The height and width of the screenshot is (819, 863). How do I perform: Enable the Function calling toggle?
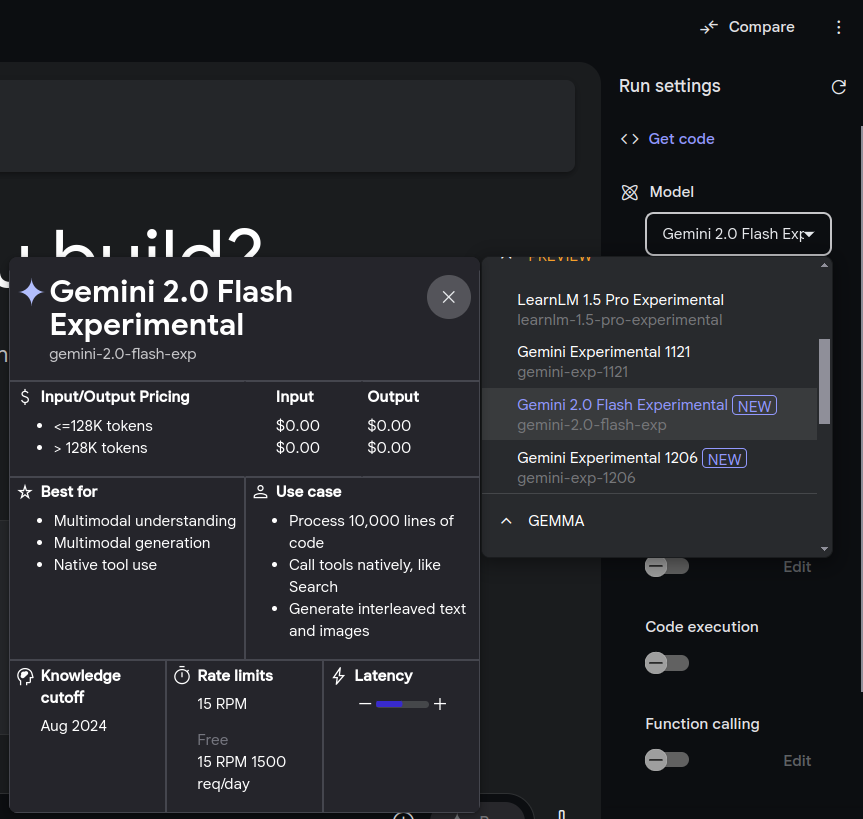pos(666,760)
